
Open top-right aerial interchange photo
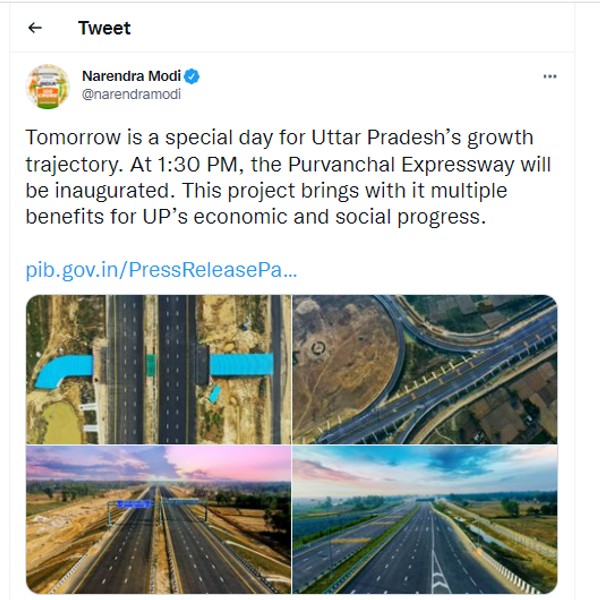425,368
